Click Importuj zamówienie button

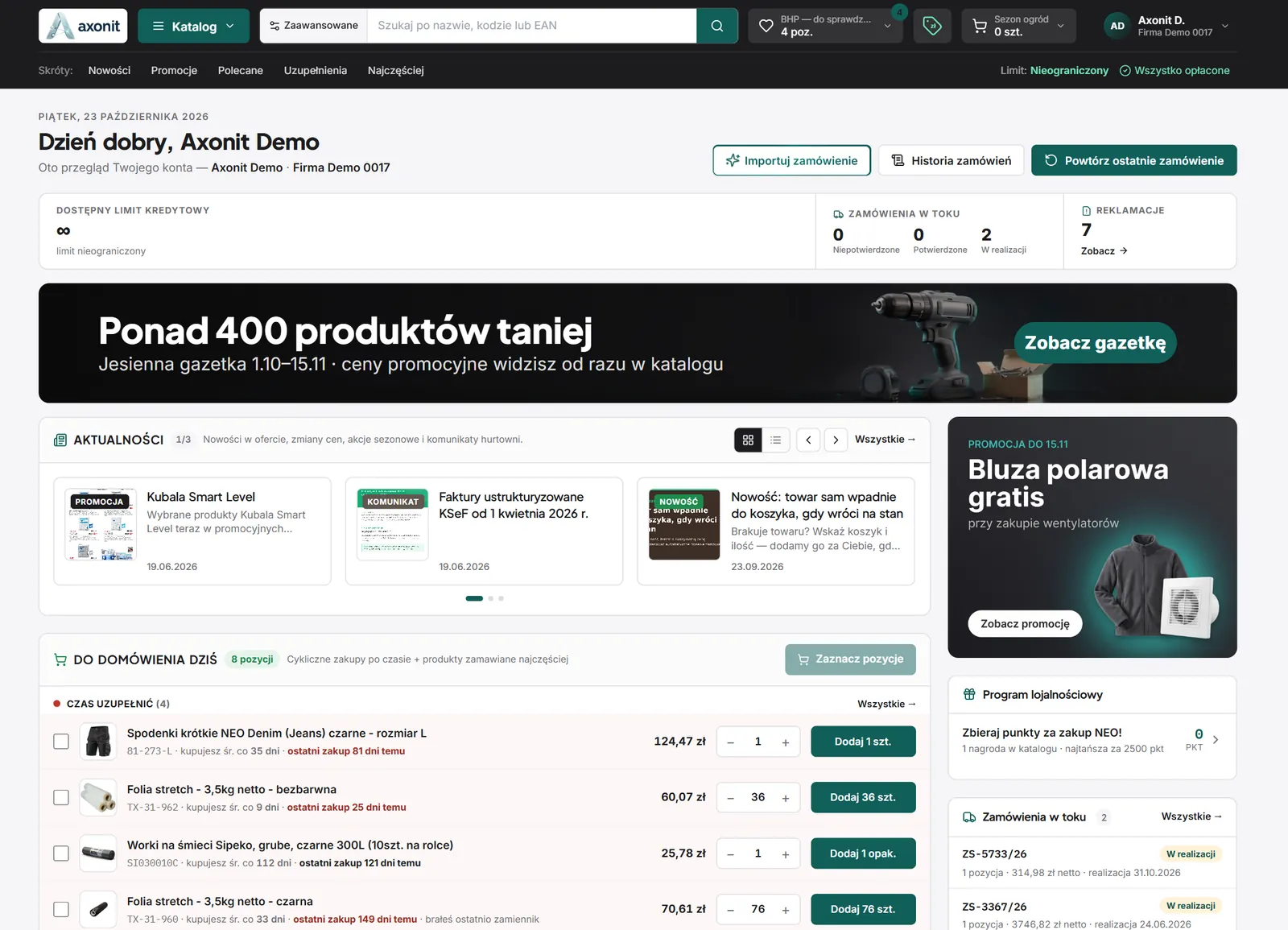pyautogui.click(x=791, y=160)
